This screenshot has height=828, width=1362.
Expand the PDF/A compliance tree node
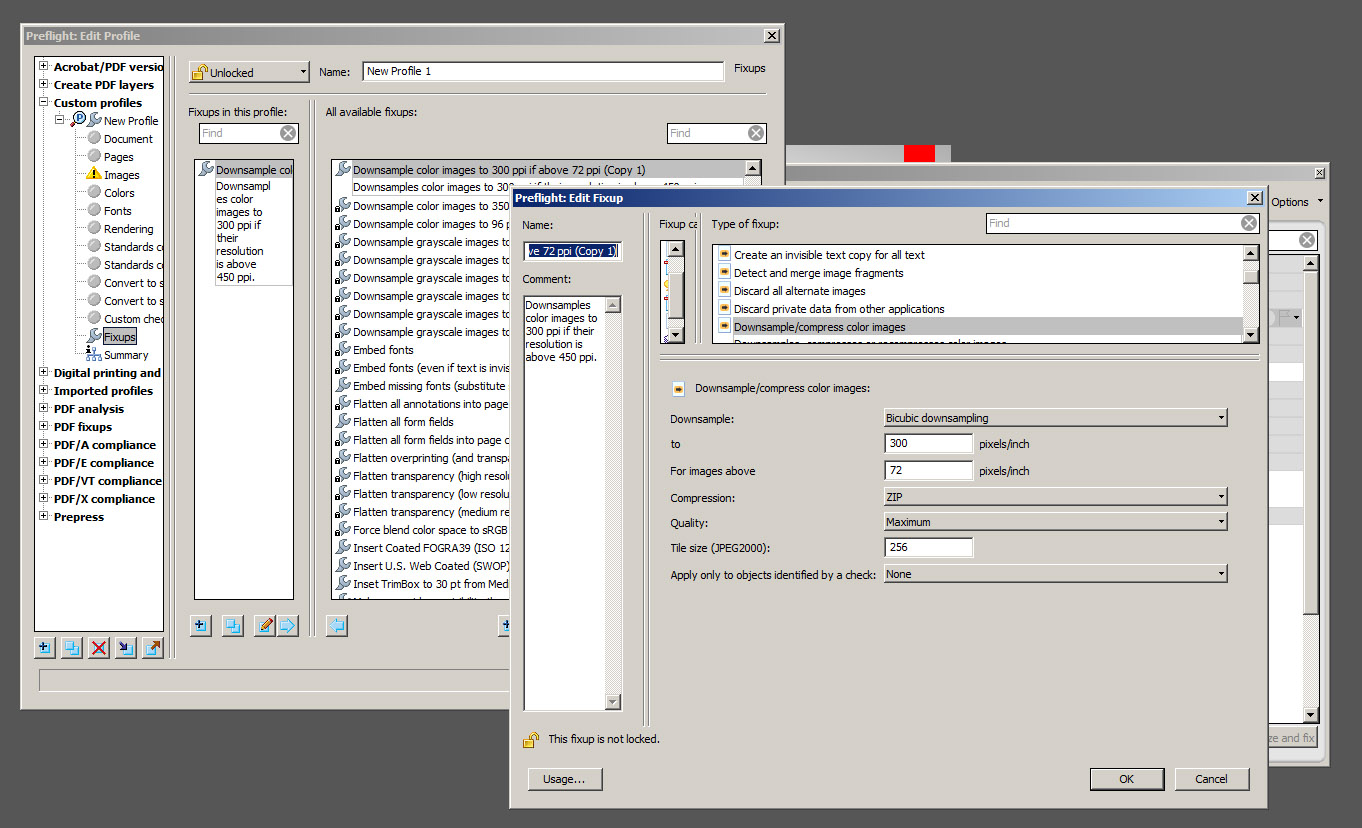[44, 445]
